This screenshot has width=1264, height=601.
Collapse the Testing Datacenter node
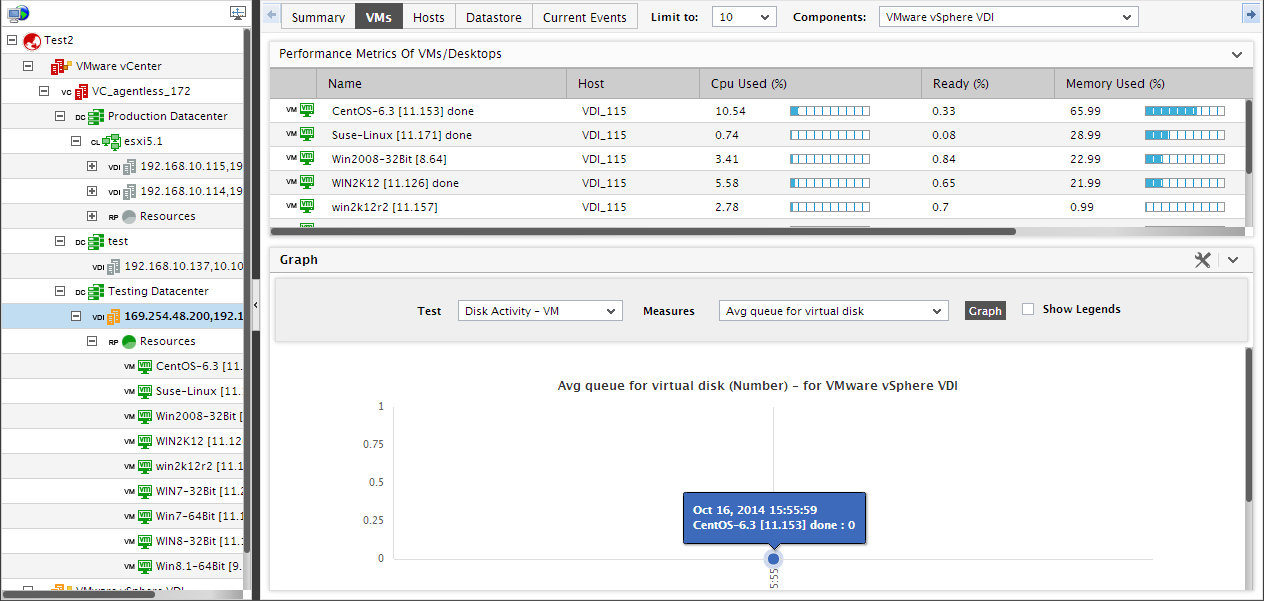(x=60, y=291)
